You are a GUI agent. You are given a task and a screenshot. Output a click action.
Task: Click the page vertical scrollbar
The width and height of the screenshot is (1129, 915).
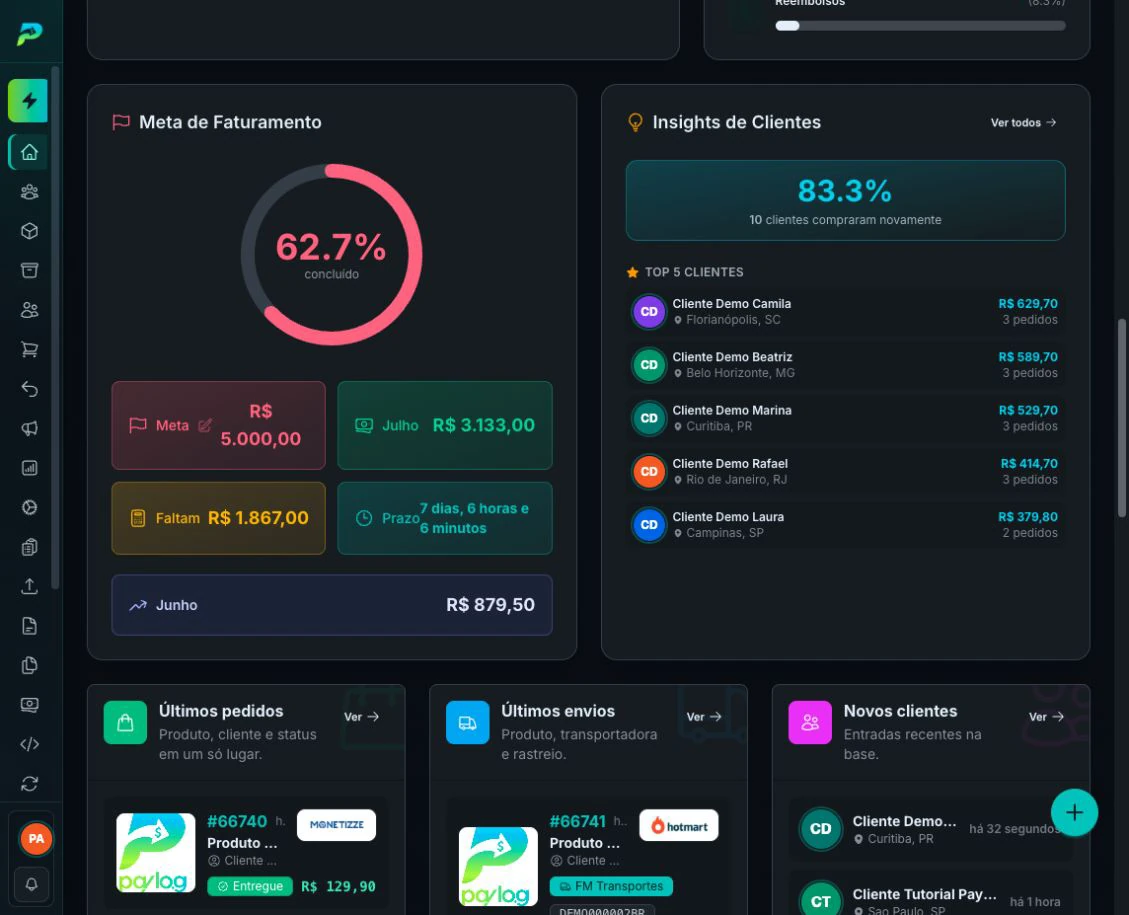point(1122,418)
